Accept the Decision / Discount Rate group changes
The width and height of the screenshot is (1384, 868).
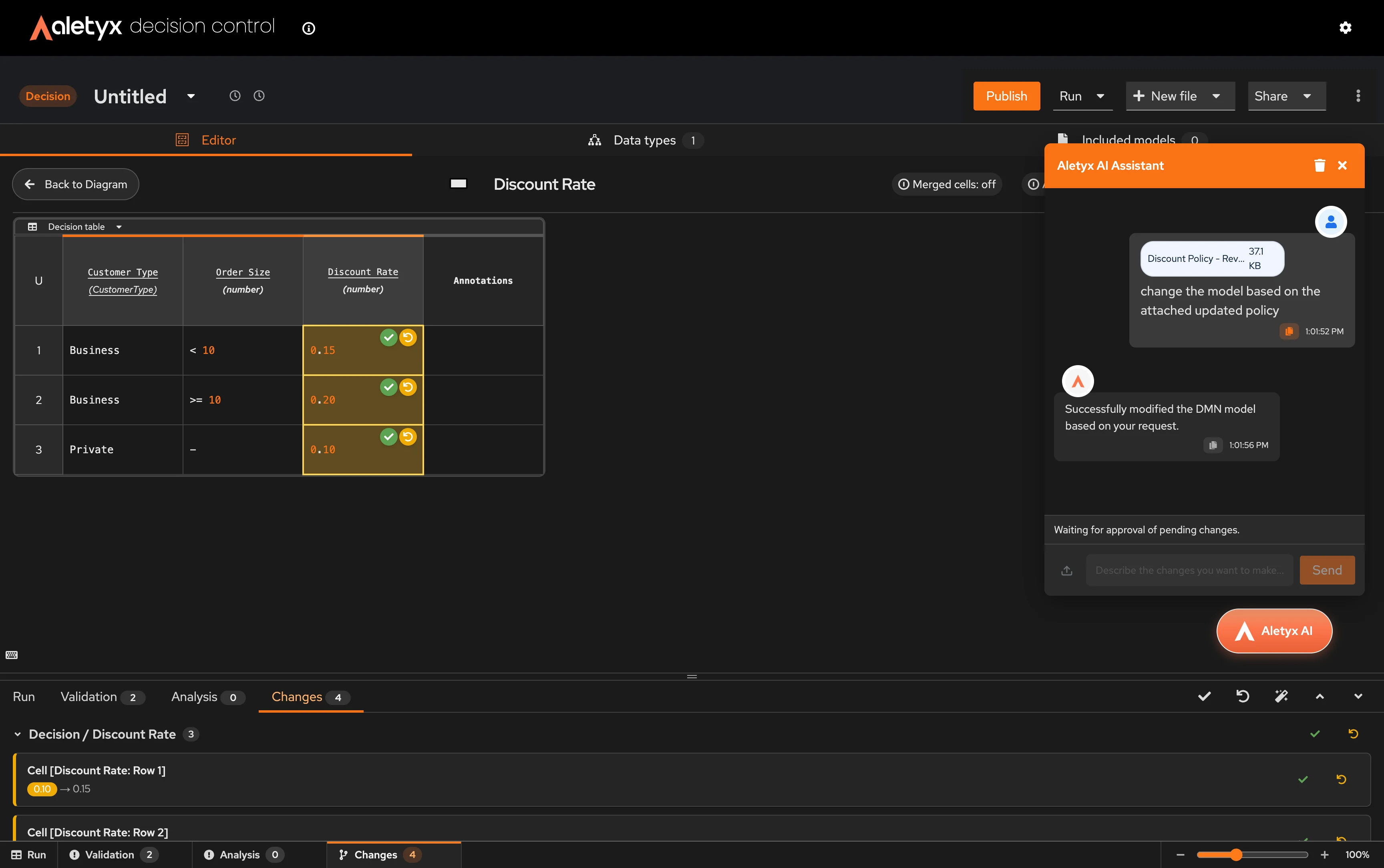coord(1315,733)
